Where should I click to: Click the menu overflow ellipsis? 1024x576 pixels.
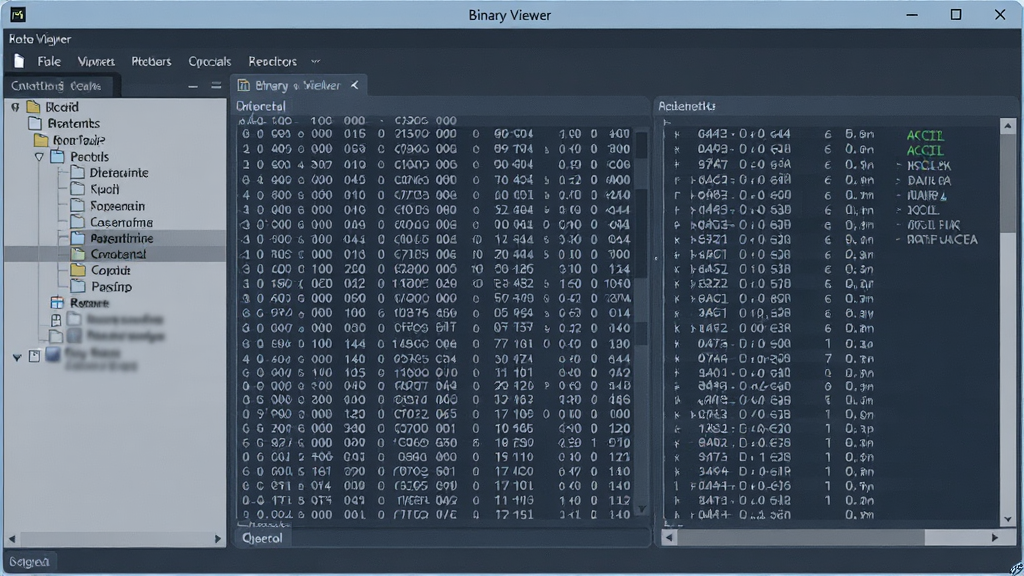pyautogui.click(x=315, y=61)
